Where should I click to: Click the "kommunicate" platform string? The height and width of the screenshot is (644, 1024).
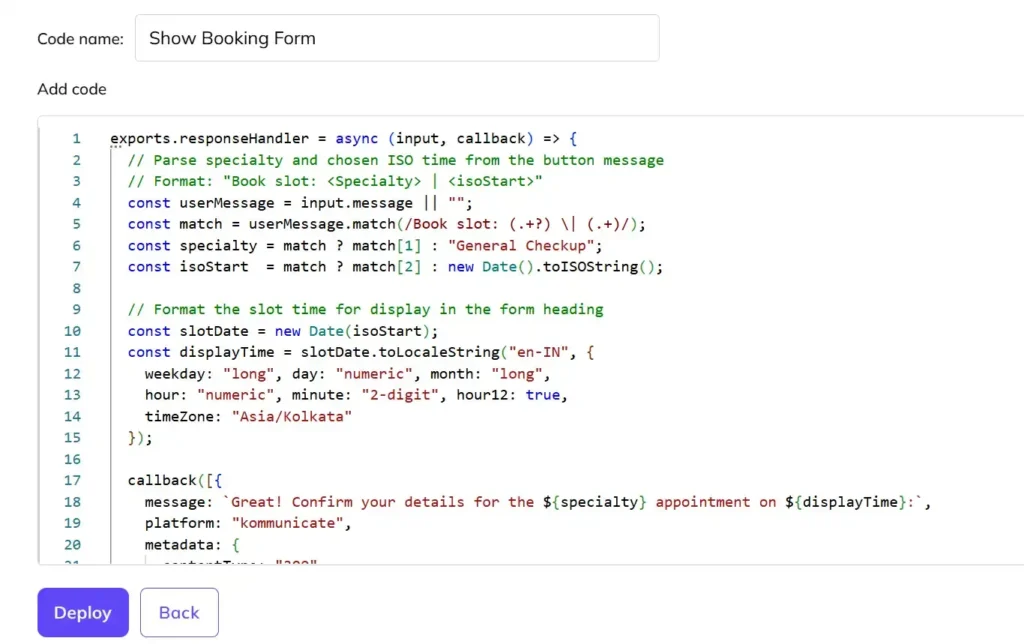(x=289, y=523)
